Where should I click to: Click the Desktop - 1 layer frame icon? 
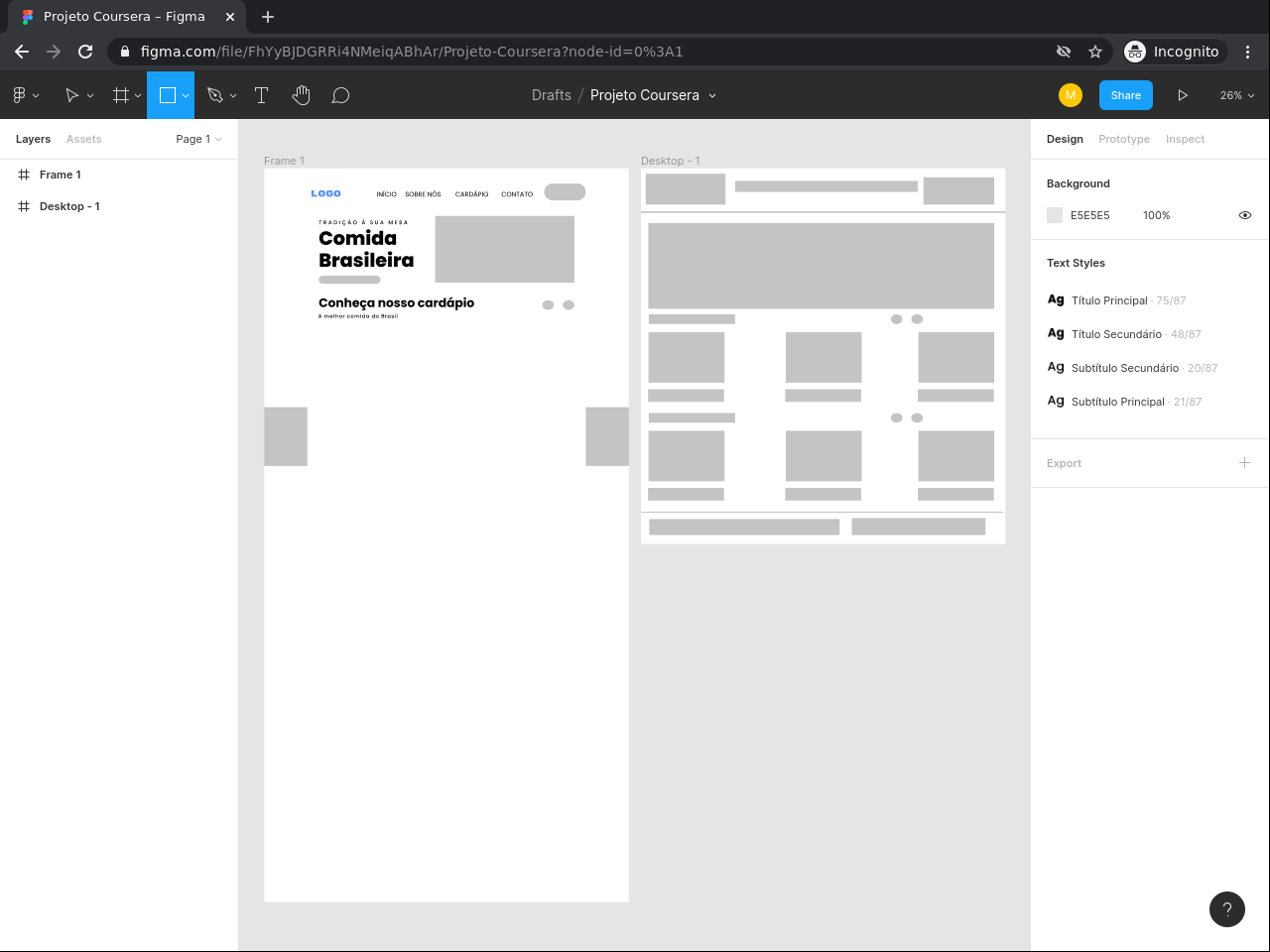point(24,206)
